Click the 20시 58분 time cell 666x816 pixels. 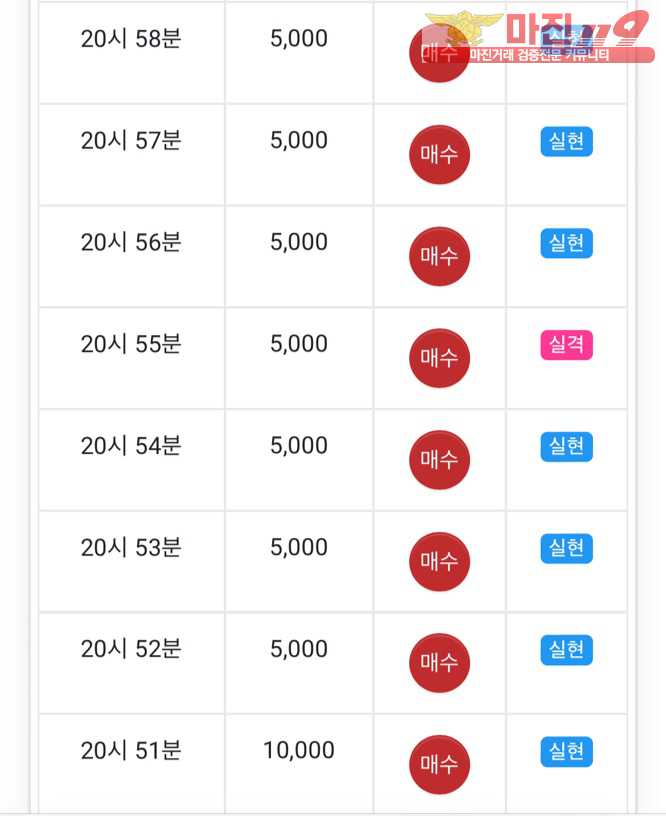(131, 39)
